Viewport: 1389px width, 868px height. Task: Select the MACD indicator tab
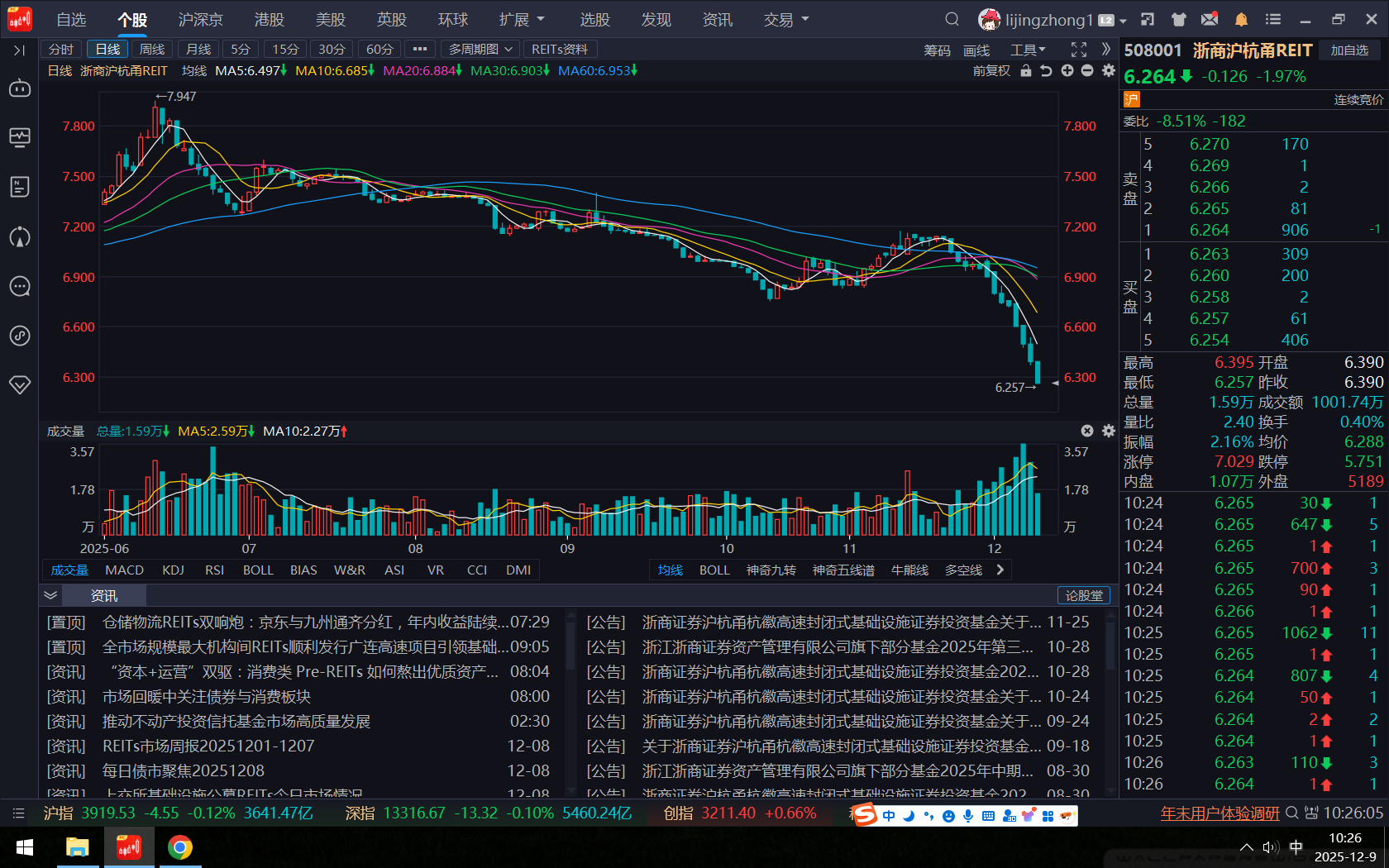124,570
